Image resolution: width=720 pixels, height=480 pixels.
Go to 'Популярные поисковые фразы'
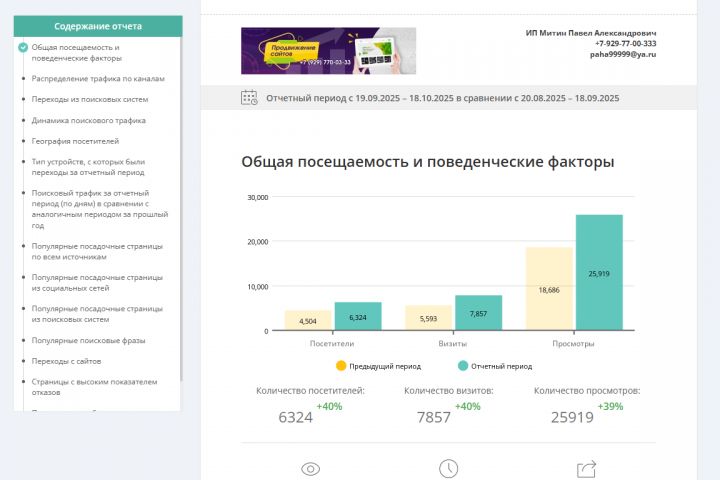click(88, 340)
